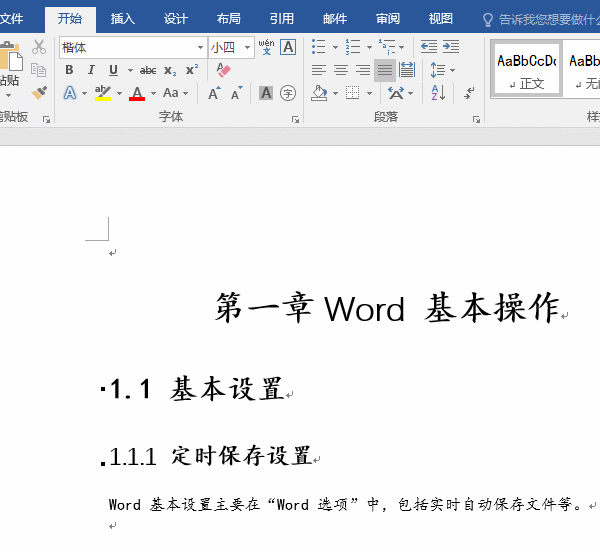Toggle subscript x₂

click(170, 70)
